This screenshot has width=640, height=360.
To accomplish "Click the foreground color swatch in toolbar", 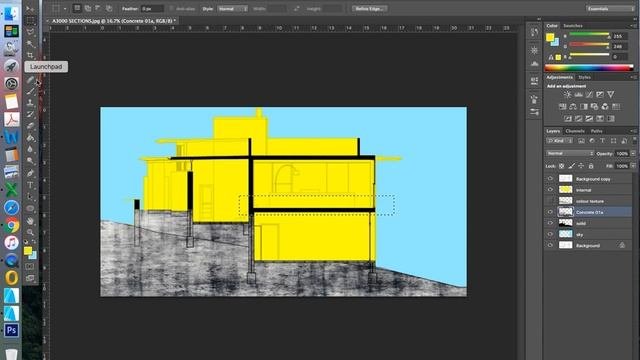I will [x=28, y=251].
